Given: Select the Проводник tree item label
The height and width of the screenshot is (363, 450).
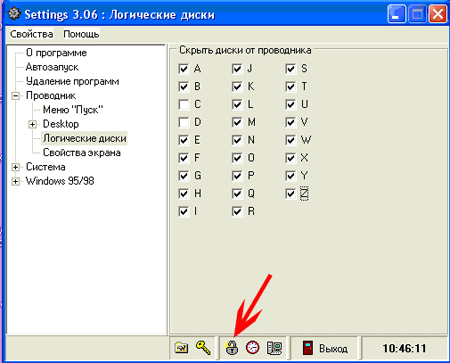Looking at the screenshot, I should (51, 96).
